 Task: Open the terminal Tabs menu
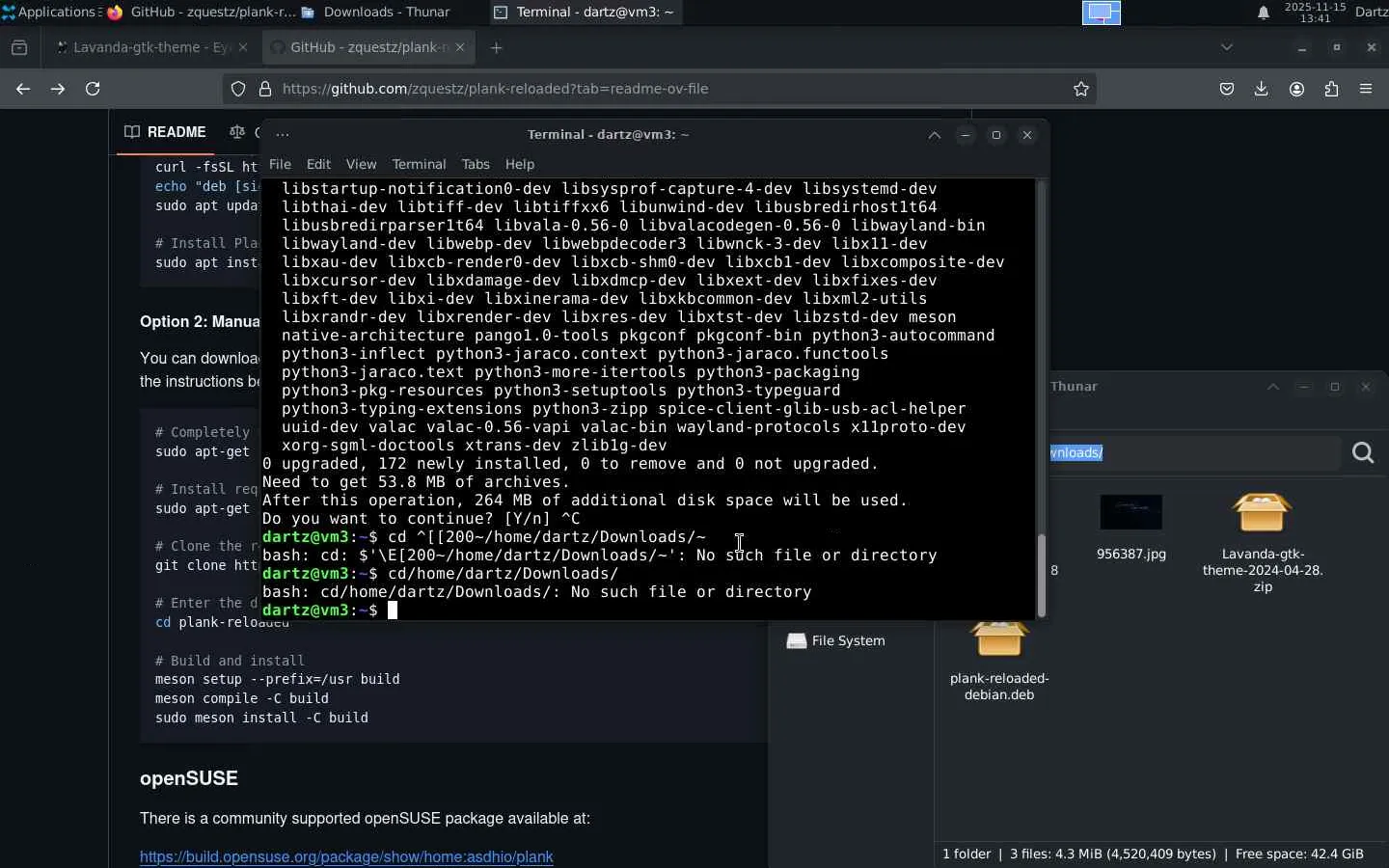tap(476, 164)
